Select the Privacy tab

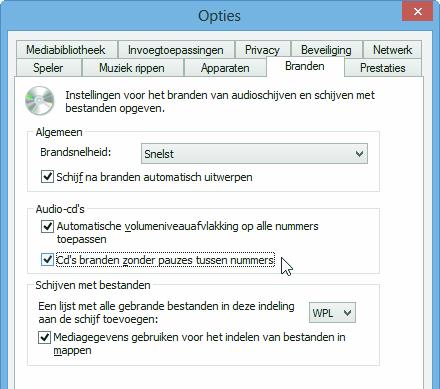(x=262, y=50)
